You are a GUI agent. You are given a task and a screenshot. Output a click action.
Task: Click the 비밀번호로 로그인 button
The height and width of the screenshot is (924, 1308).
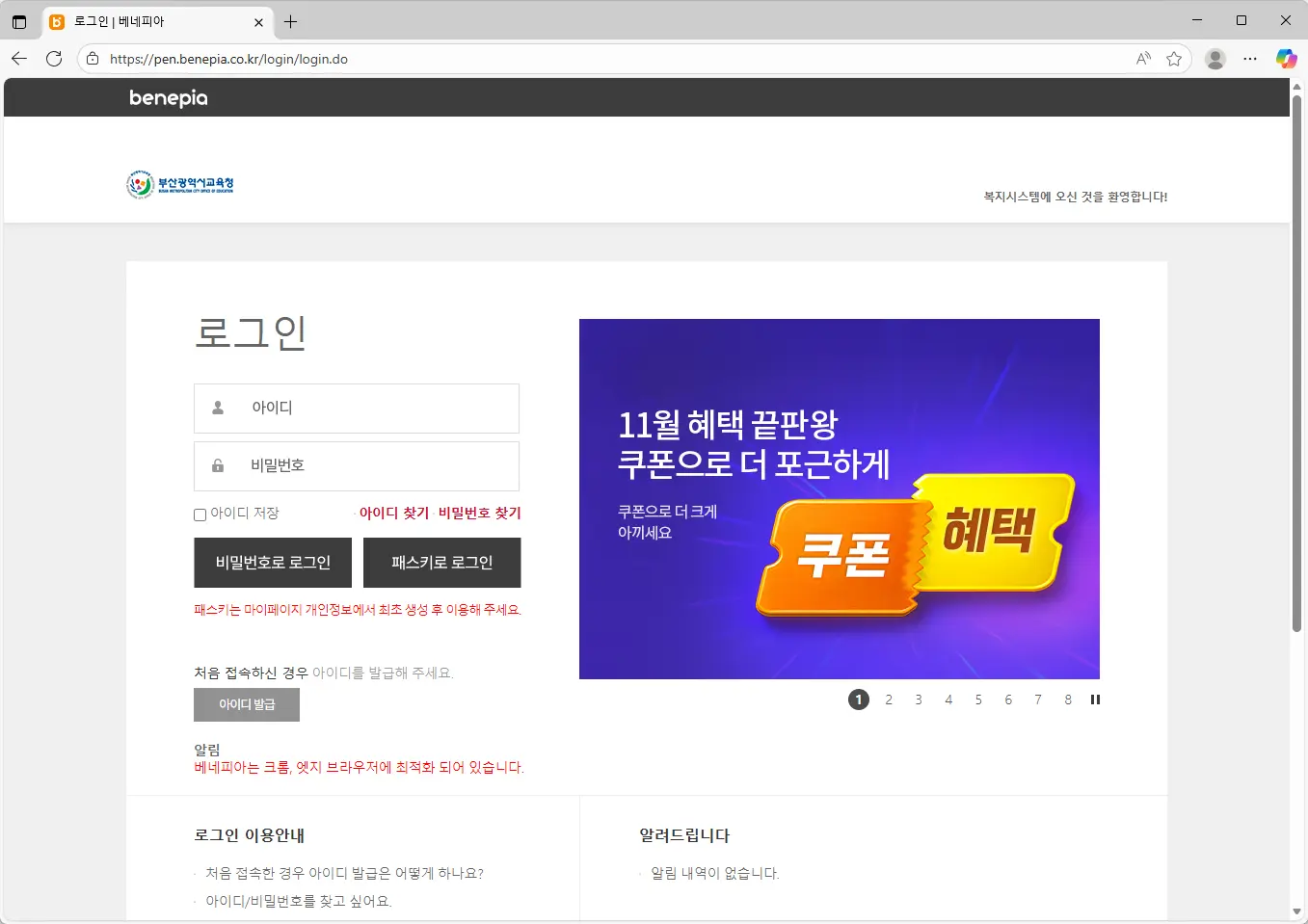tap(273, 562)
